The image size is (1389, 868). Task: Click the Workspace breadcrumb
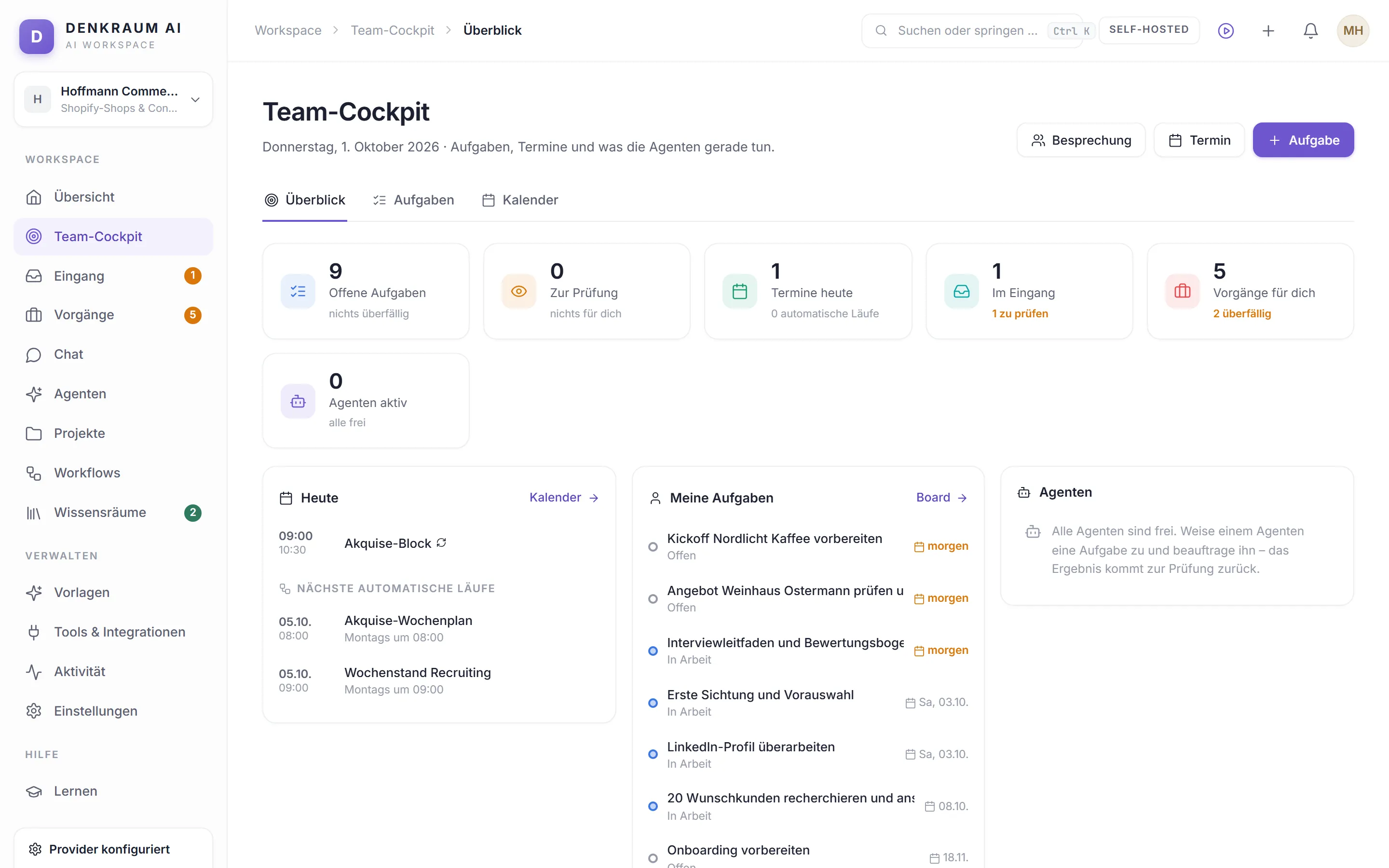point(288,30)
